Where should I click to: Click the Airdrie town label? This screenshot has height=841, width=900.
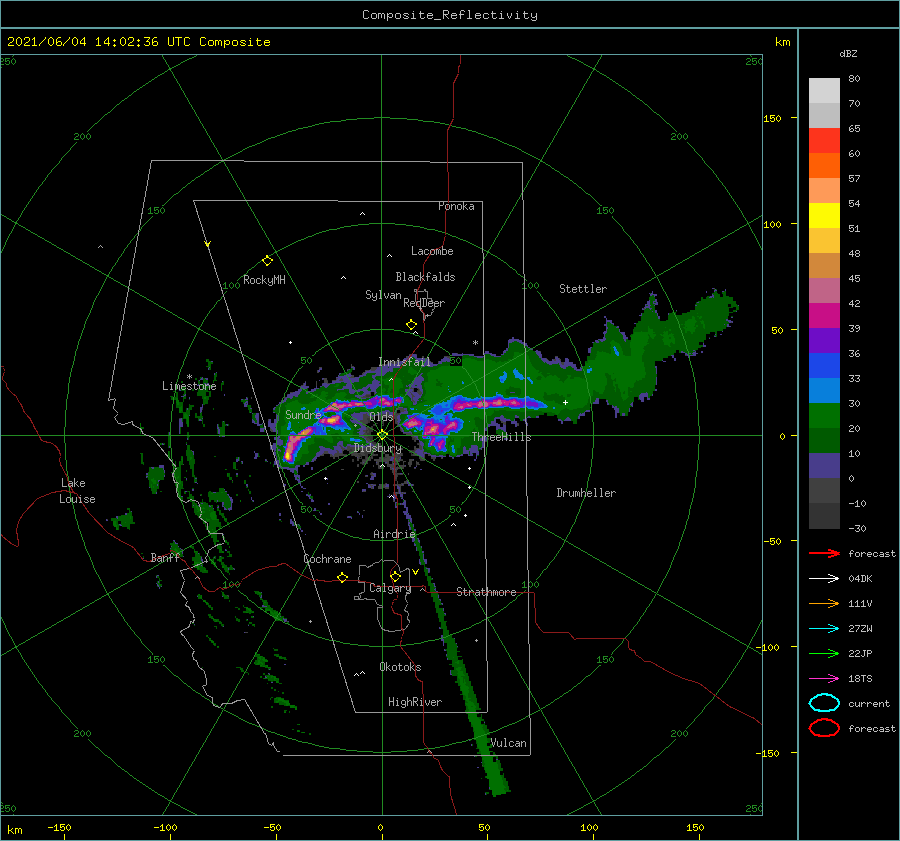(x=394, y=534)
